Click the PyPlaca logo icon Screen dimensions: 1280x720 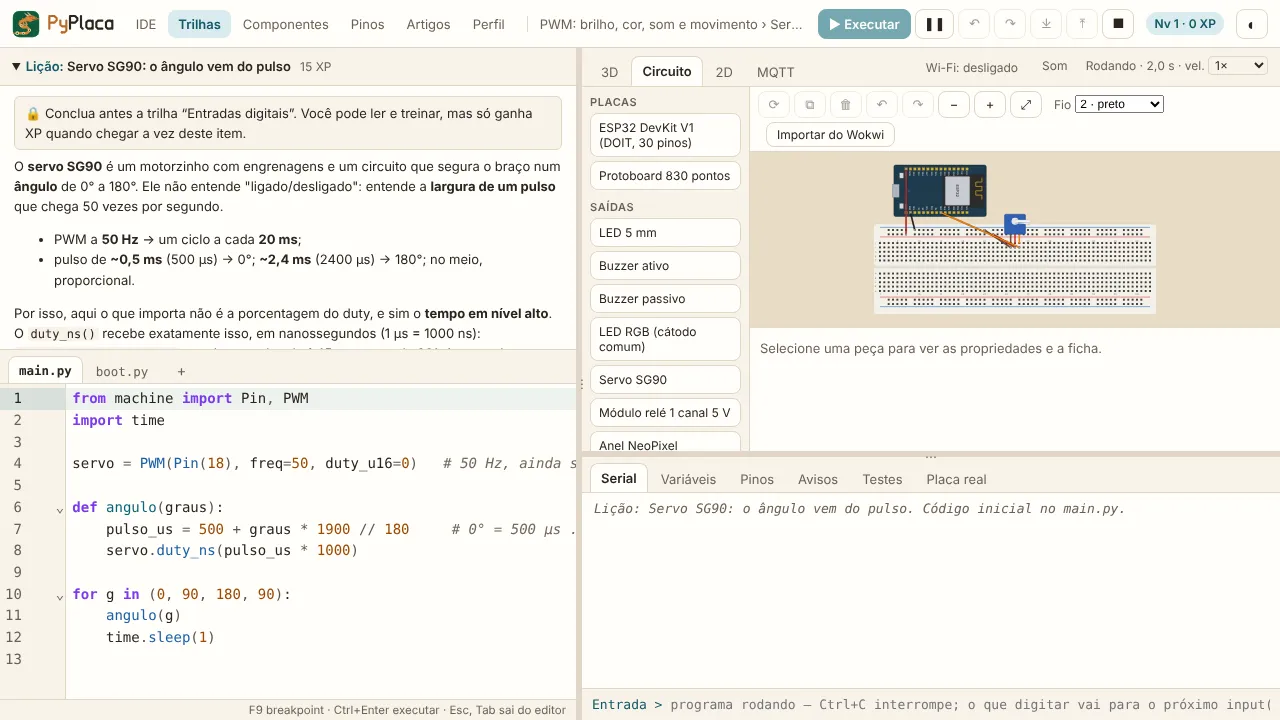(27, 24)
